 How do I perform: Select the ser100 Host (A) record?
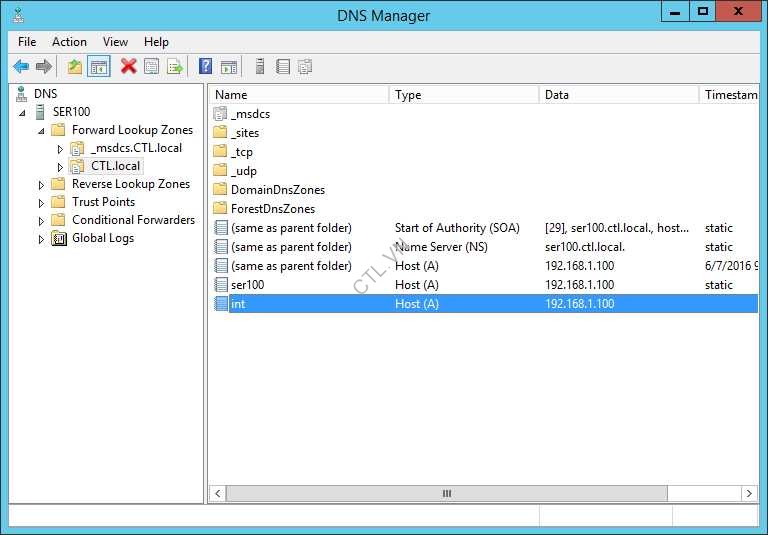484,285
